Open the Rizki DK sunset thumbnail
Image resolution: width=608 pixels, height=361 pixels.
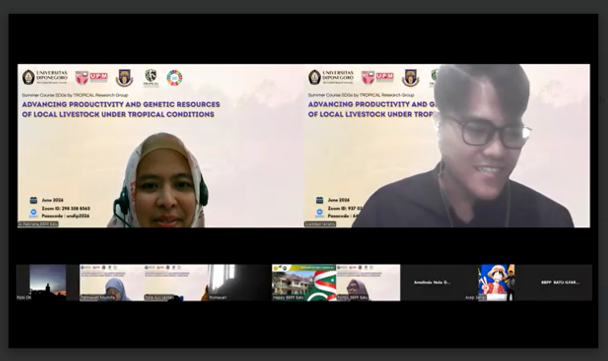48,283
